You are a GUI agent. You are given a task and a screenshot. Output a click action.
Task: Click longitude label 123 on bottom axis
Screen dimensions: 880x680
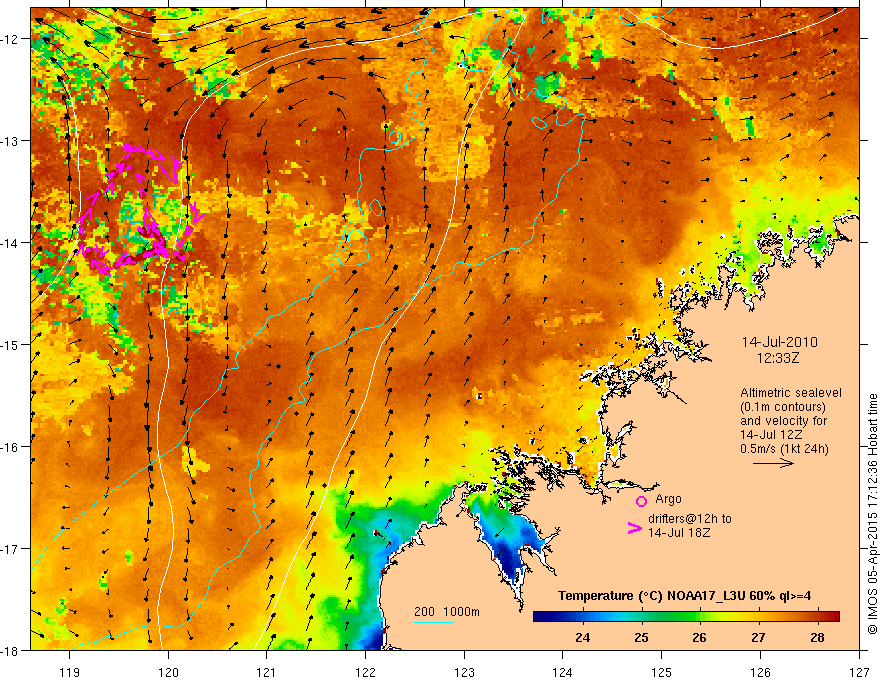coord(464,672)
